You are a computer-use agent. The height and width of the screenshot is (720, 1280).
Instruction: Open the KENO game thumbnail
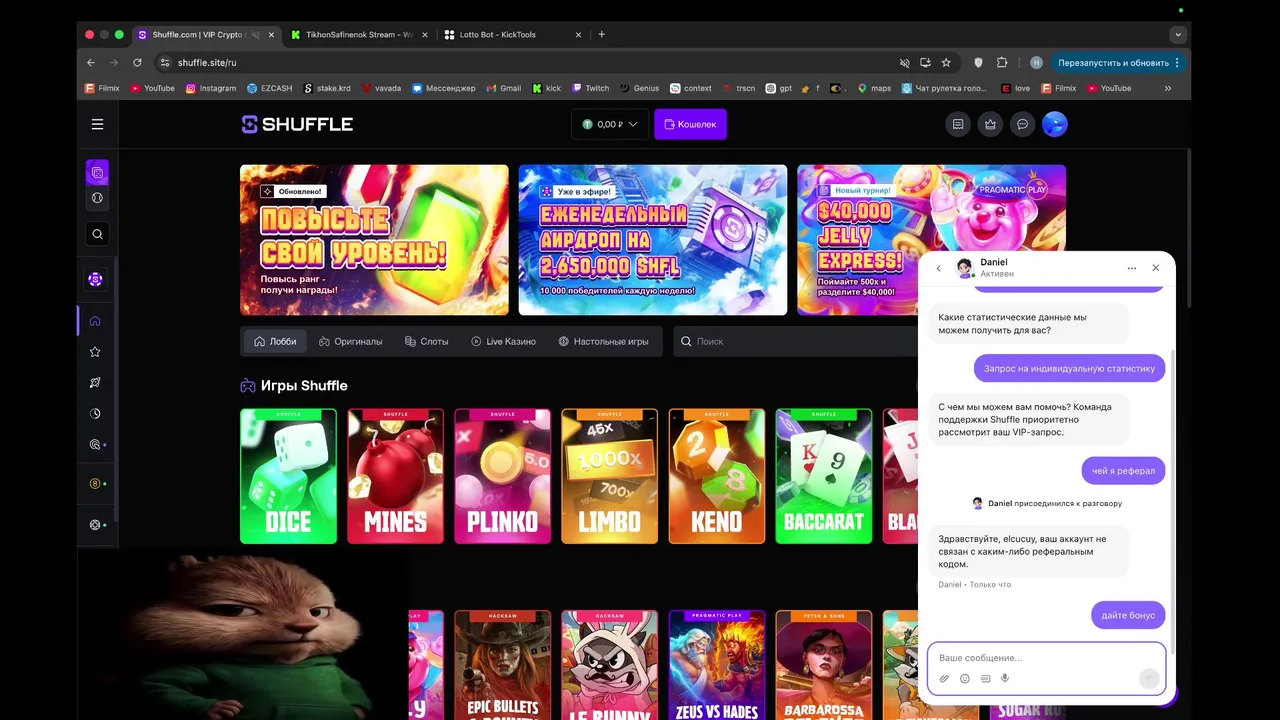(x=716, y=476)
